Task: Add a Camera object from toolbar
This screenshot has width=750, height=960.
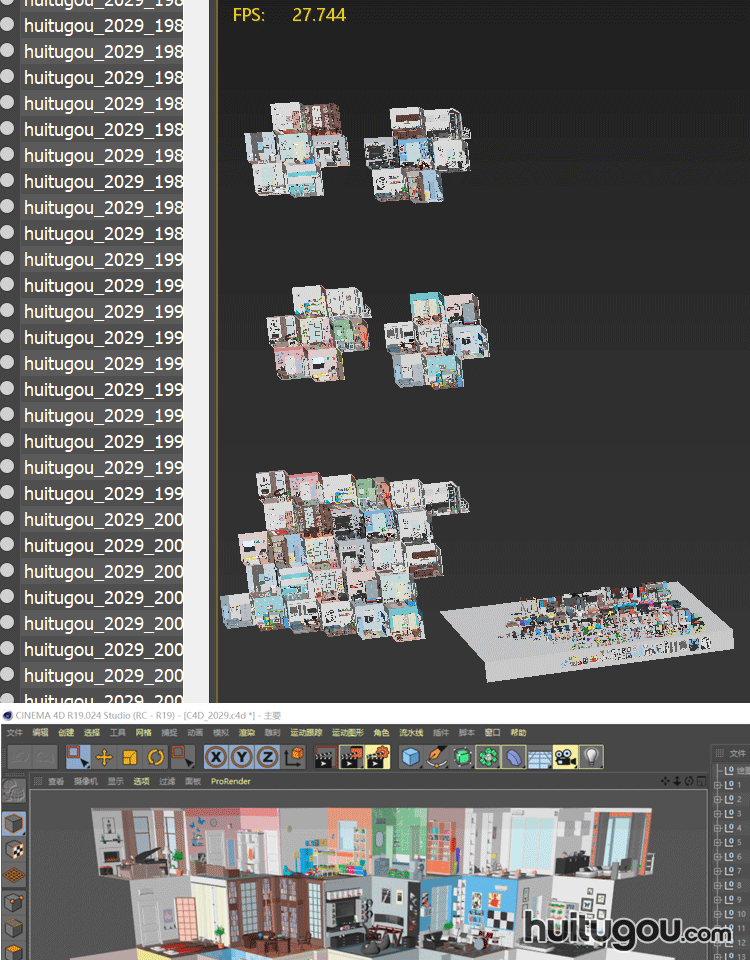Action: point(565,757)
